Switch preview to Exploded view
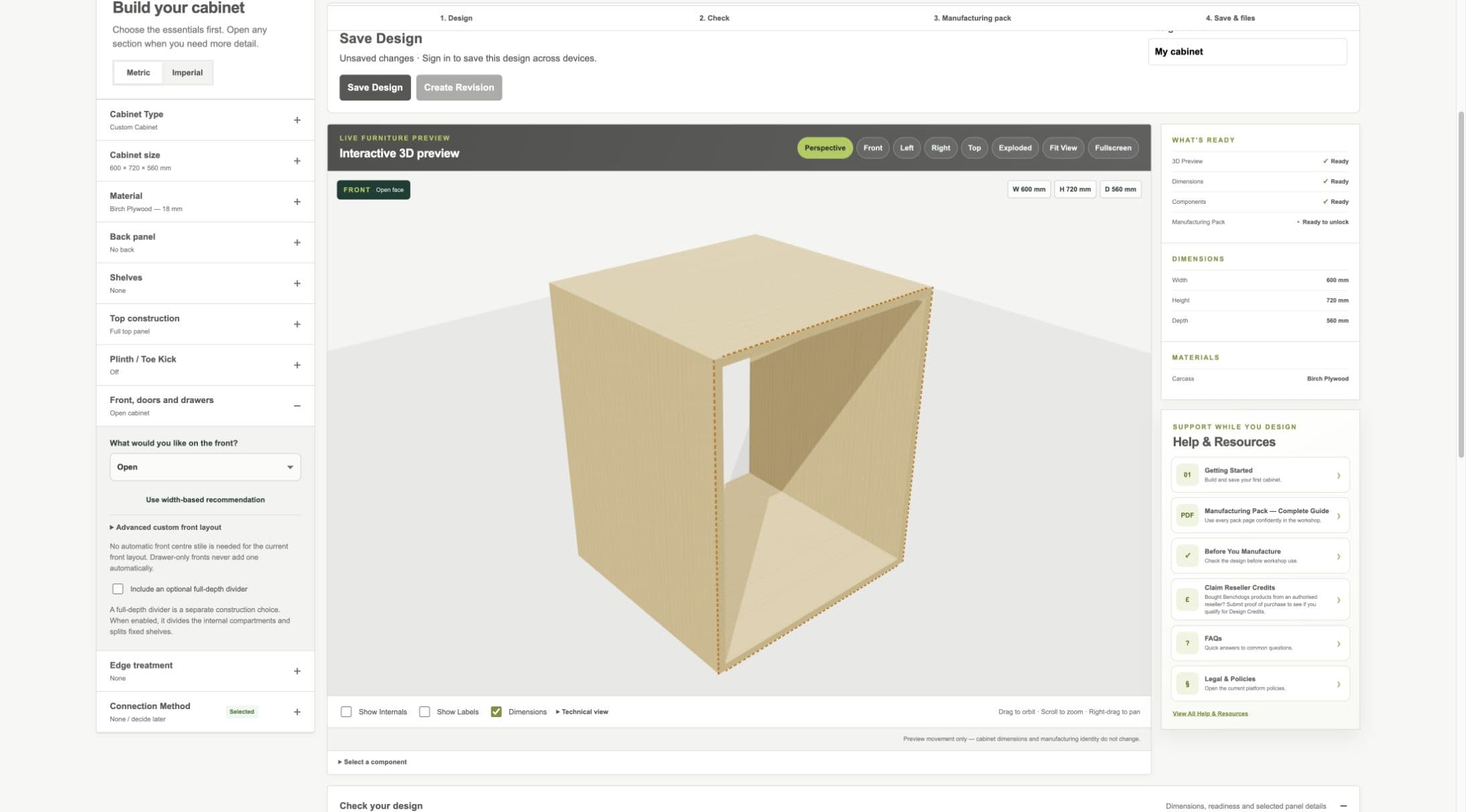1466x812 pixels. click(x=1015, y=148)
